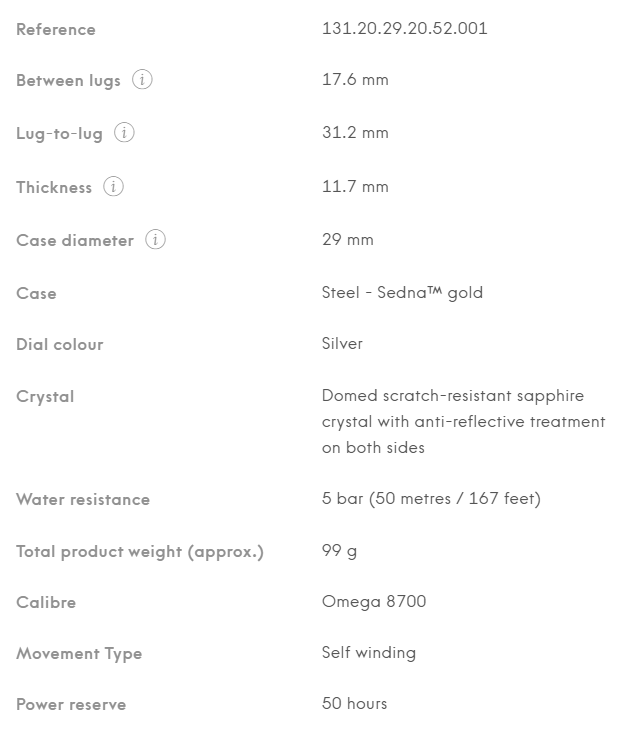Click the Silver dial colour value
This screenshot has height=734, width=620.
[x=342, y=344]
